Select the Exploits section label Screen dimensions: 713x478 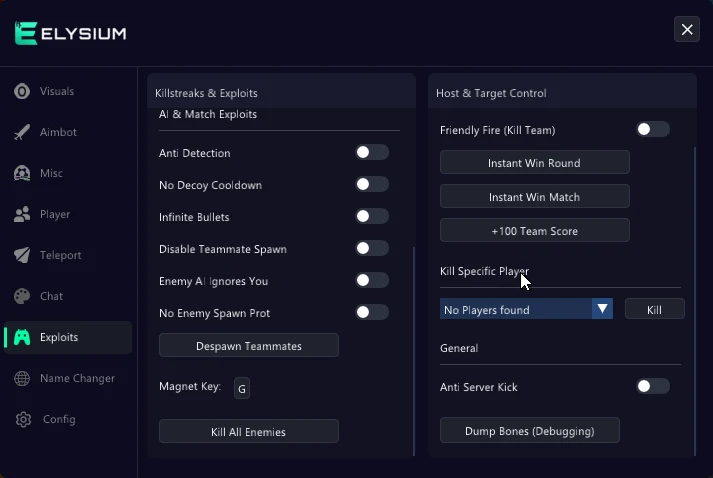[59, 337]
